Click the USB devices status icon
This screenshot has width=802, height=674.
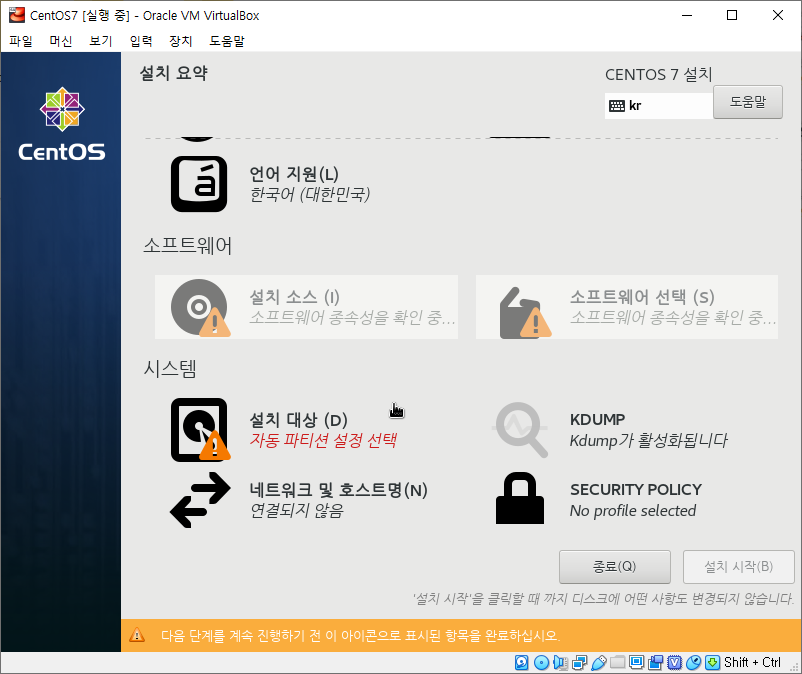click(x=598, y=663)
